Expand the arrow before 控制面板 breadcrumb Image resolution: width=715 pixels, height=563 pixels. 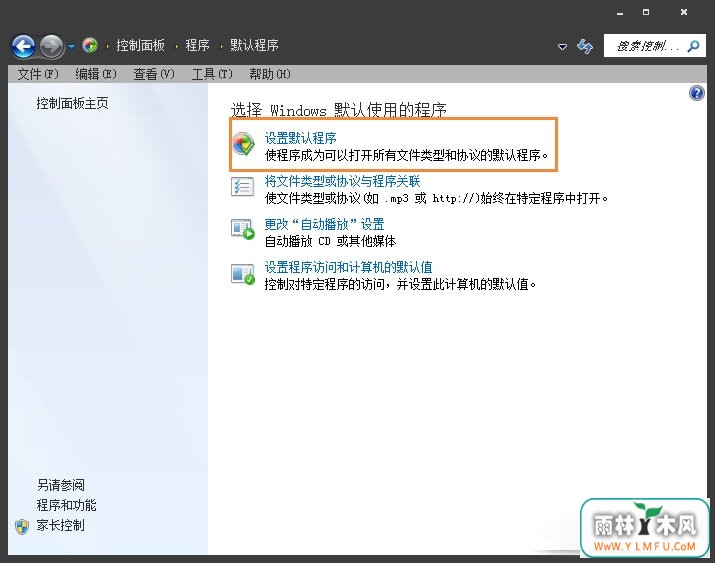[x=108, y=46]
